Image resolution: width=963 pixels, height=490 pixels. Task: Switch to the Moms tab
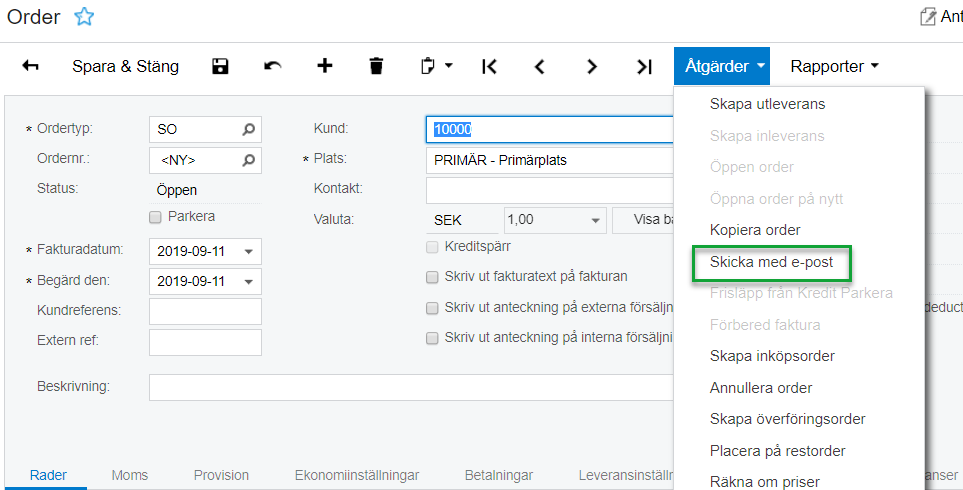point(130,475)
